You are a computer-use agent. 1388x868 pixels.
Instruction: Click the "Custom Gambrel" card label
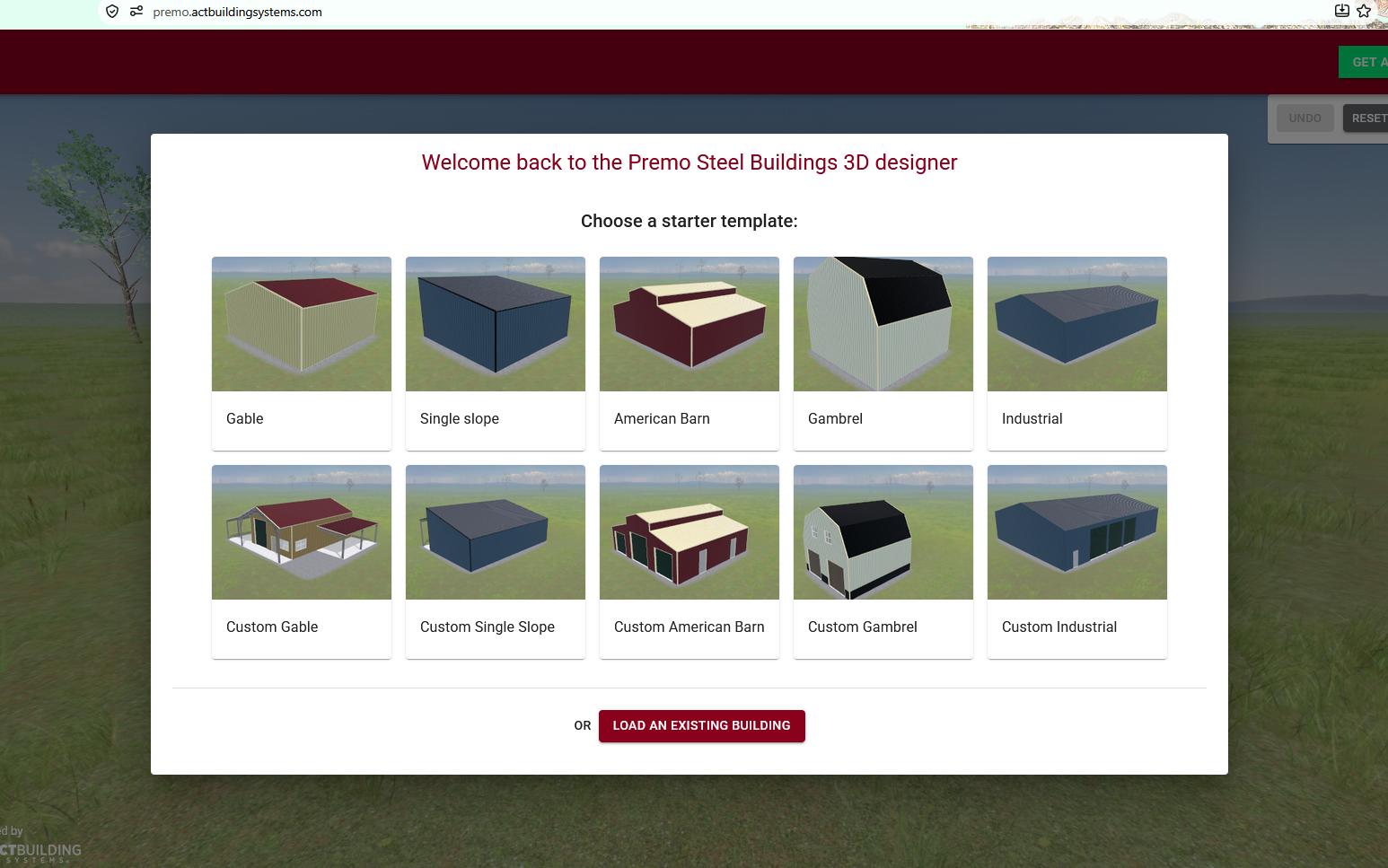863,627
